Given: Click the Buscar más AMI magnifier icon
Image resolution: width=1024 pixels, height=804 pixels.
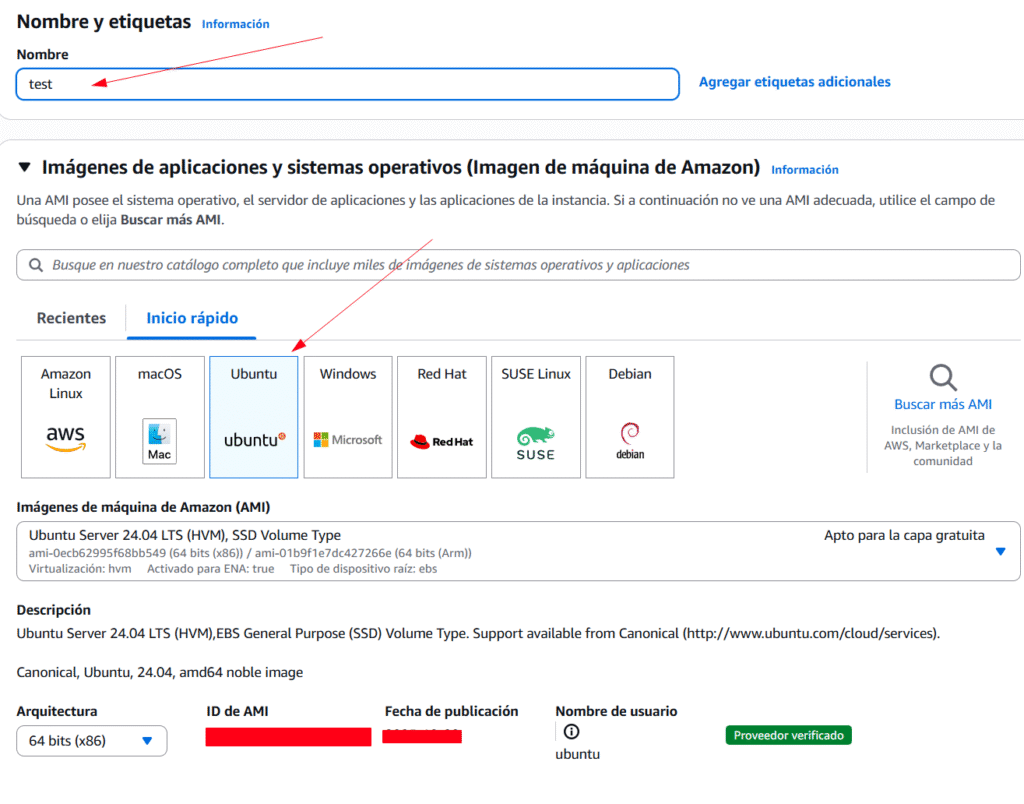Looking at the screenshot, I should coord(943,377).
